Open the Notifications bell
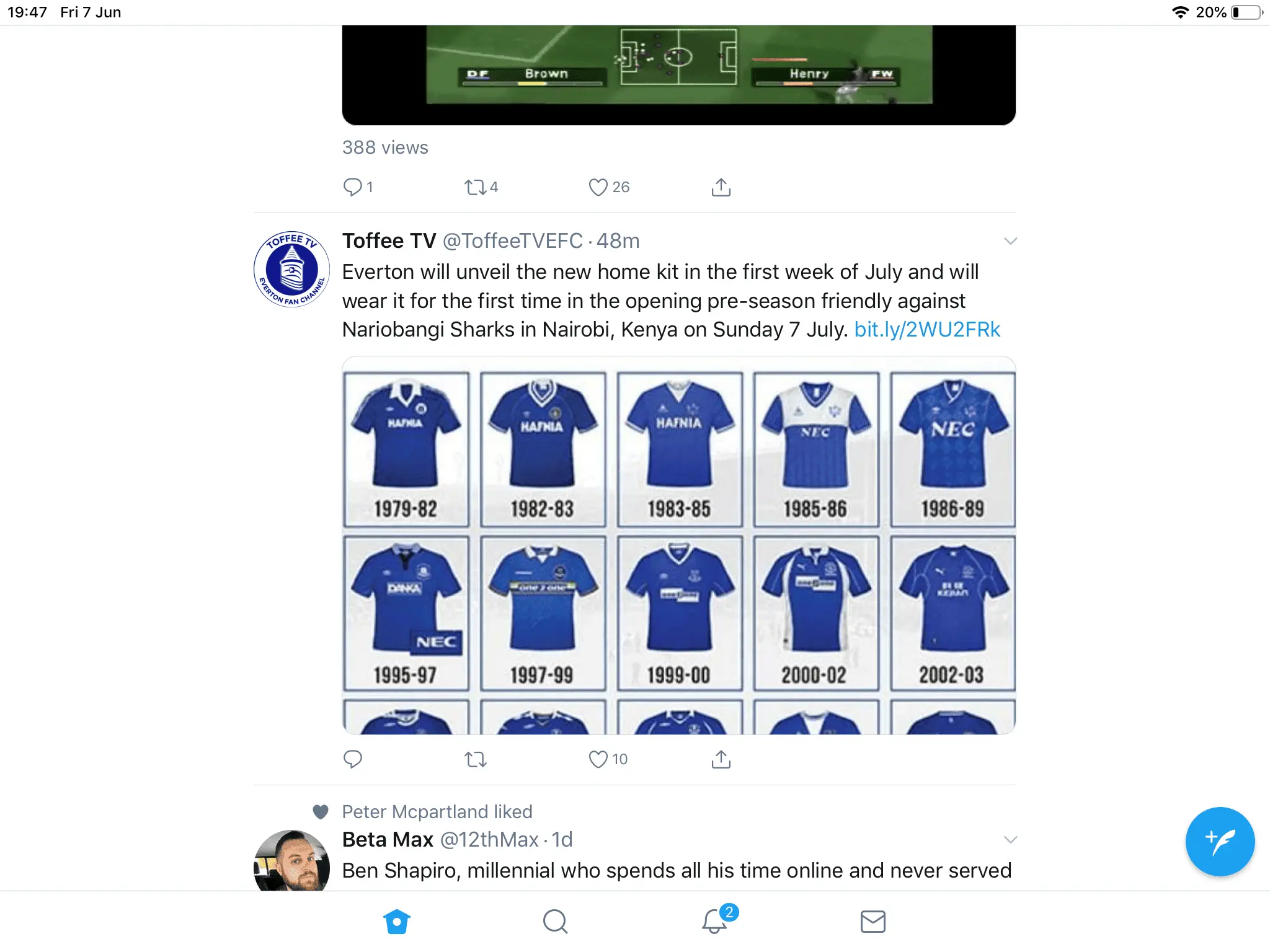This screenshot has width=1270, height=952. tap(714, 921)
